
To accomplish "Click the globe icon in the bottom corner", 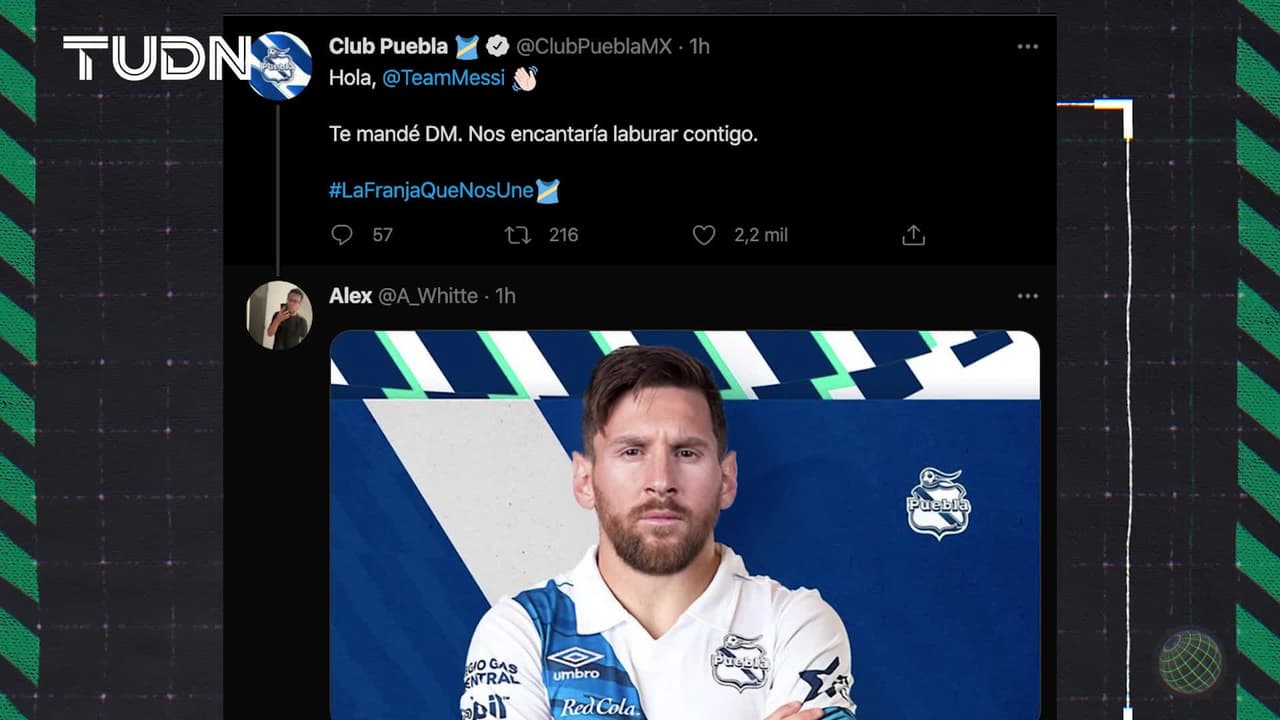I will coord(1190,662).
